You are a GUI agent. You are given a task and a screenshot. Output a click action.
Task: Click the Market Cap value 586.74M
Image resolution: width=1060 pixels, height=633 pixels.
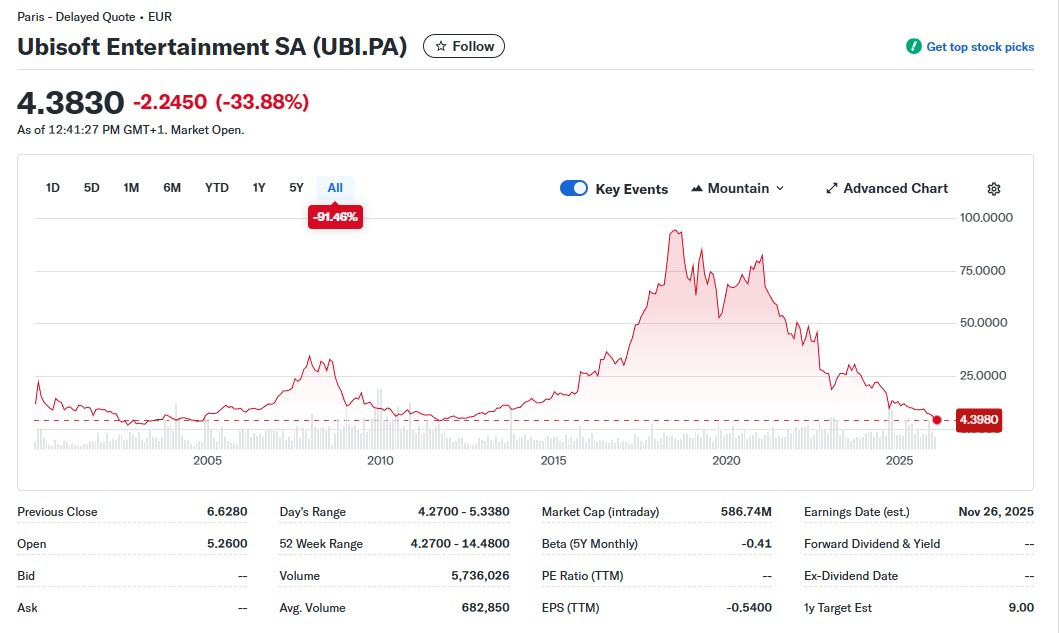click(746, 512)
